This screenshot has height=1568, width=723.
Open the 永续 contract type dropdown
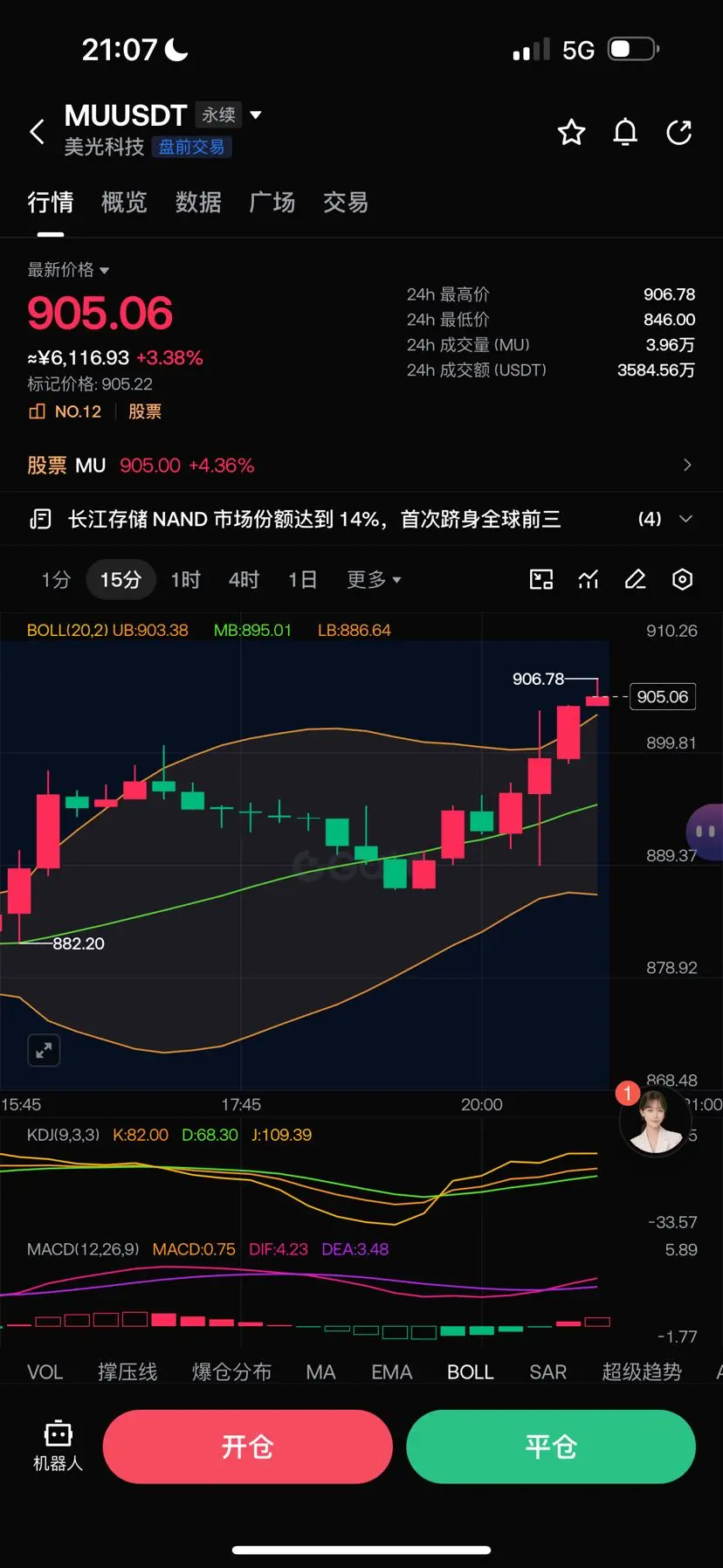coord(229,114)
